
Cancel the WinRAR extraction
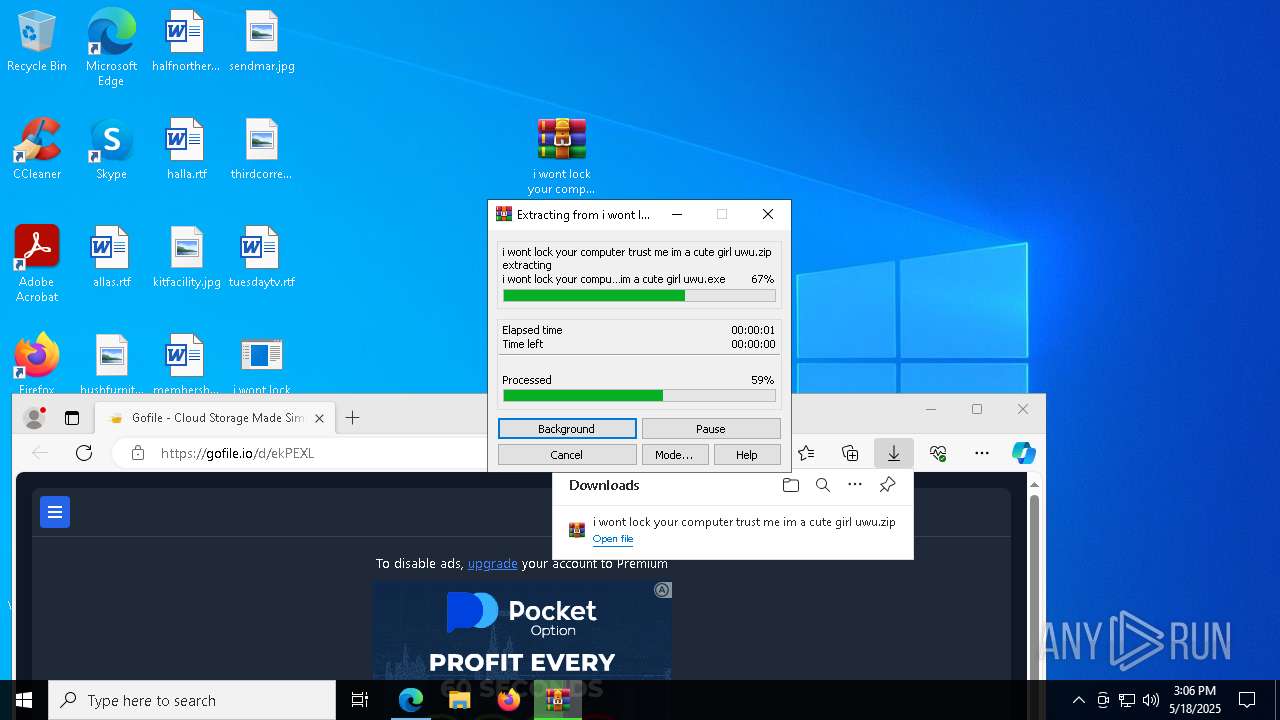pos(567,455)
